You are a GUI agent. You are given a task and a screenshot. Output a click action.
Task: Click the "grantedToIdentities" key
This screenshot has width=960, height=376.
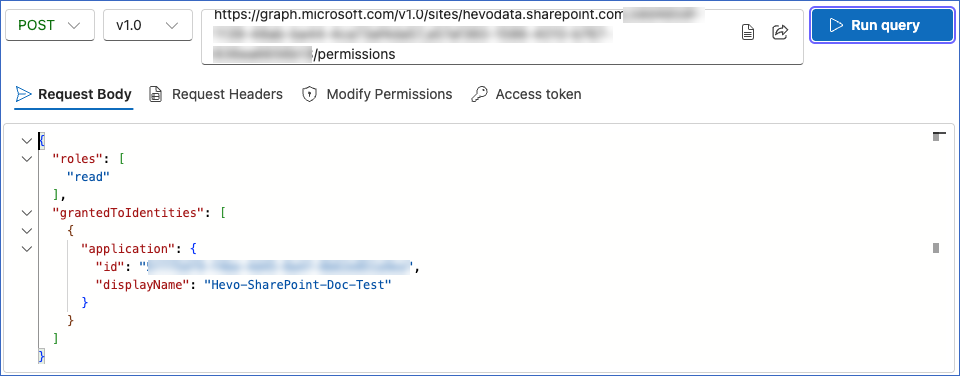point(127,212)
